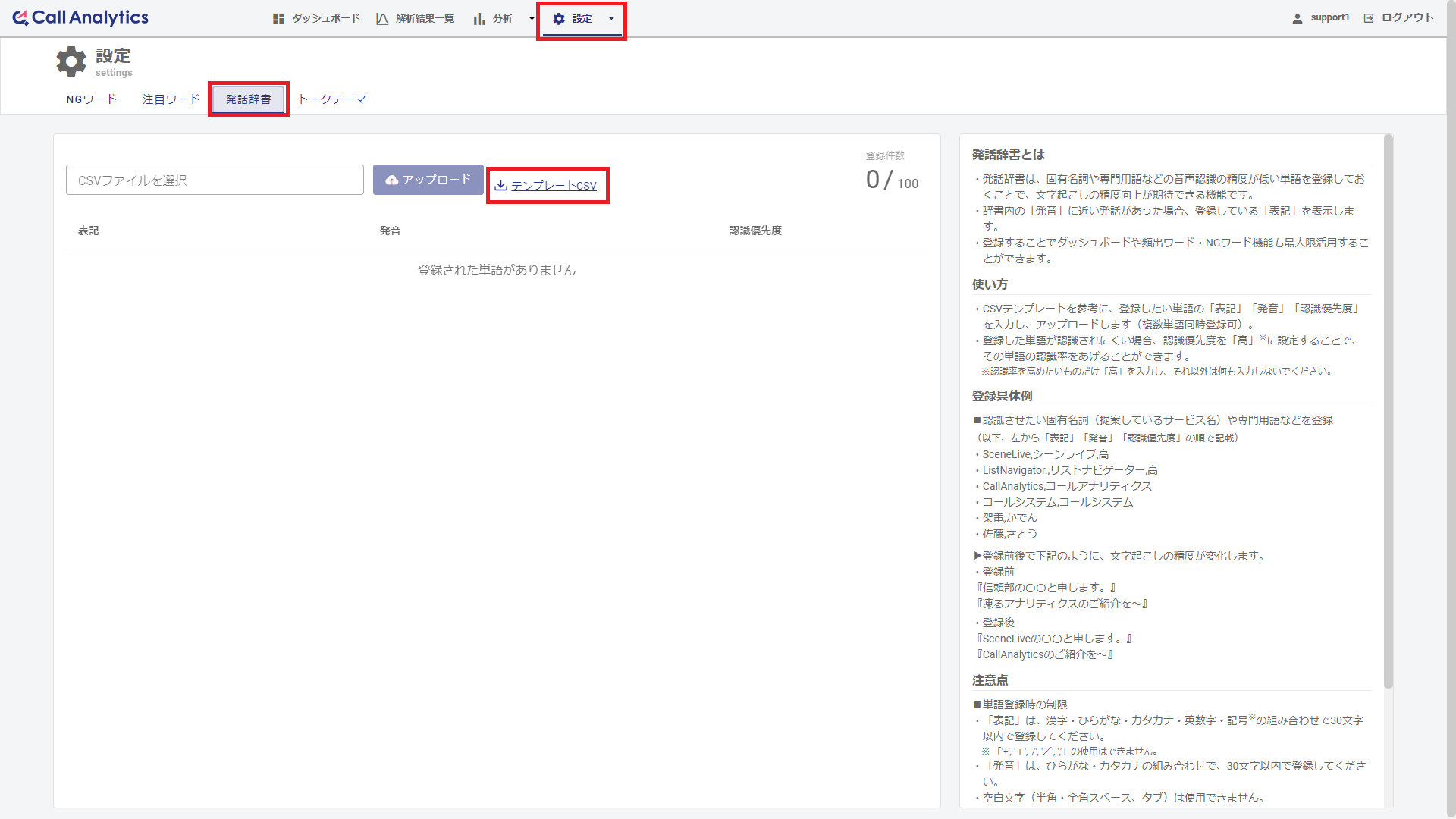
Task: Click the large settings gear page icon
Action: tap(71, 61)
